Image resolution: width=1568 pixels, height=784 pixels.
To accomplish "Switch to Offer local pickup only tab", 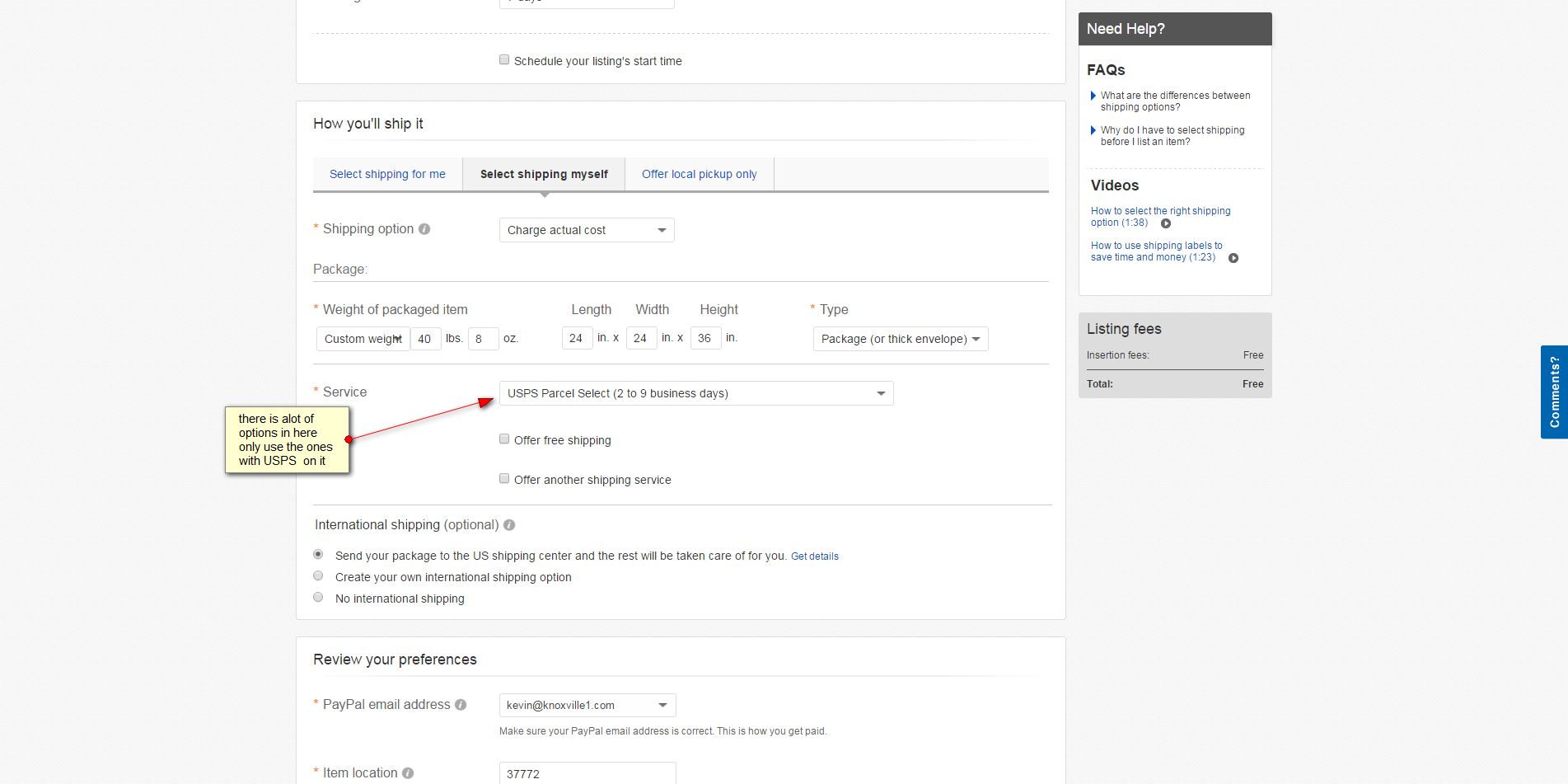I will click(699, 174).
